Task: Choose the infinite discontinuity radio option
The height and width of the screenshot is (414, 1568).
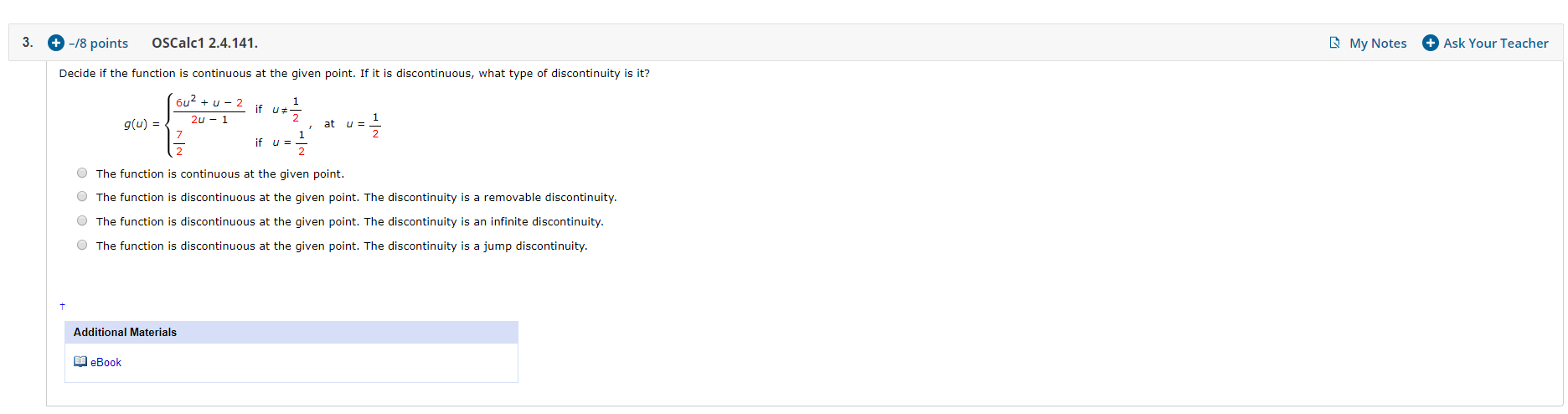Action: click(x=82, y=221)
